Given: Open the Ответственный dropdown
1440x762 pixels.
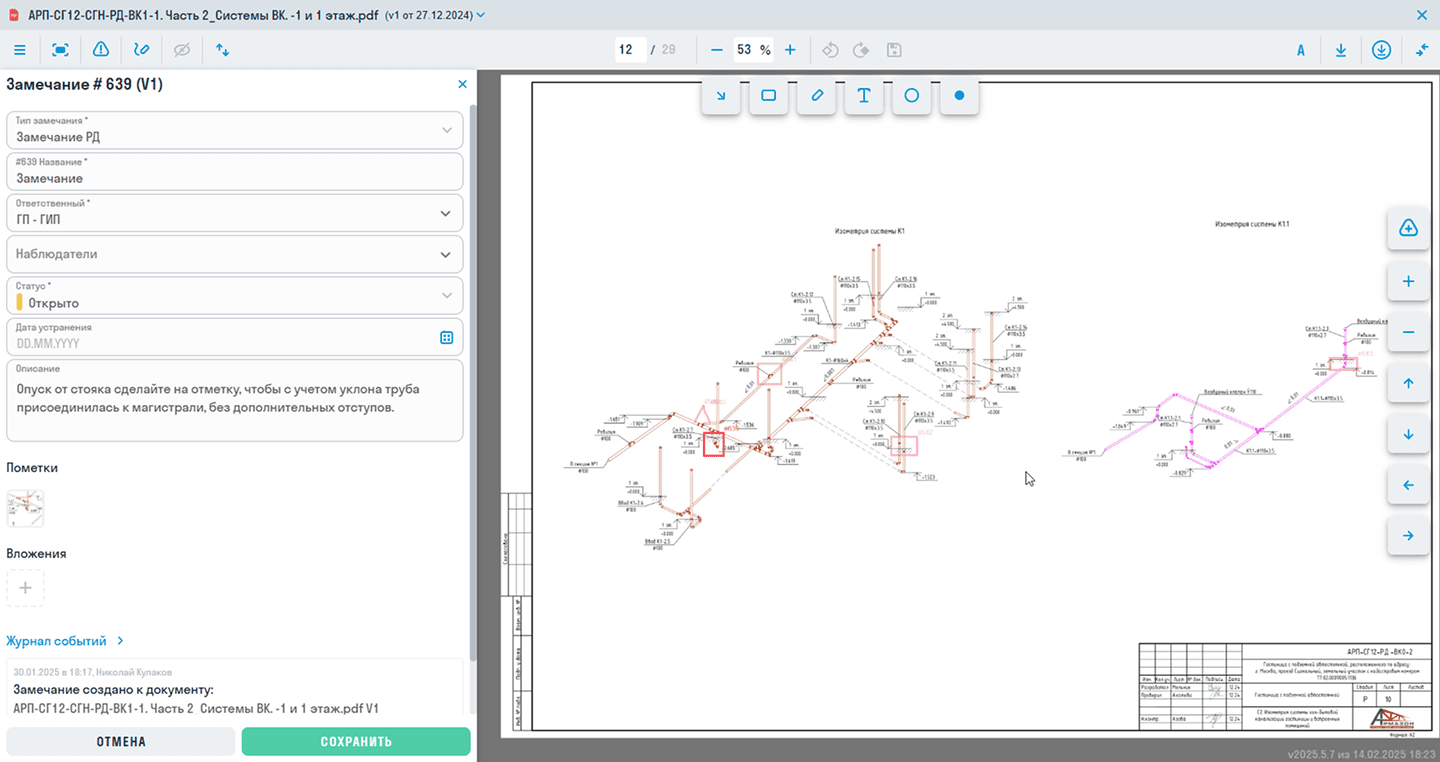Looking at the screenshot, I should [446, 213].
